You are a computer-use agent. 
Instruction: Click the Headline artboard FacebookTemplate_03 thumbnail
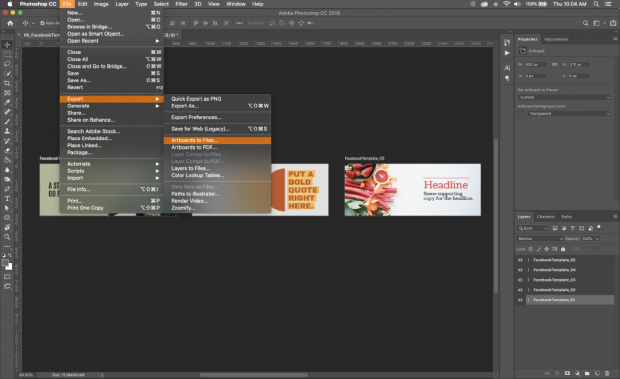click(412, 190)
